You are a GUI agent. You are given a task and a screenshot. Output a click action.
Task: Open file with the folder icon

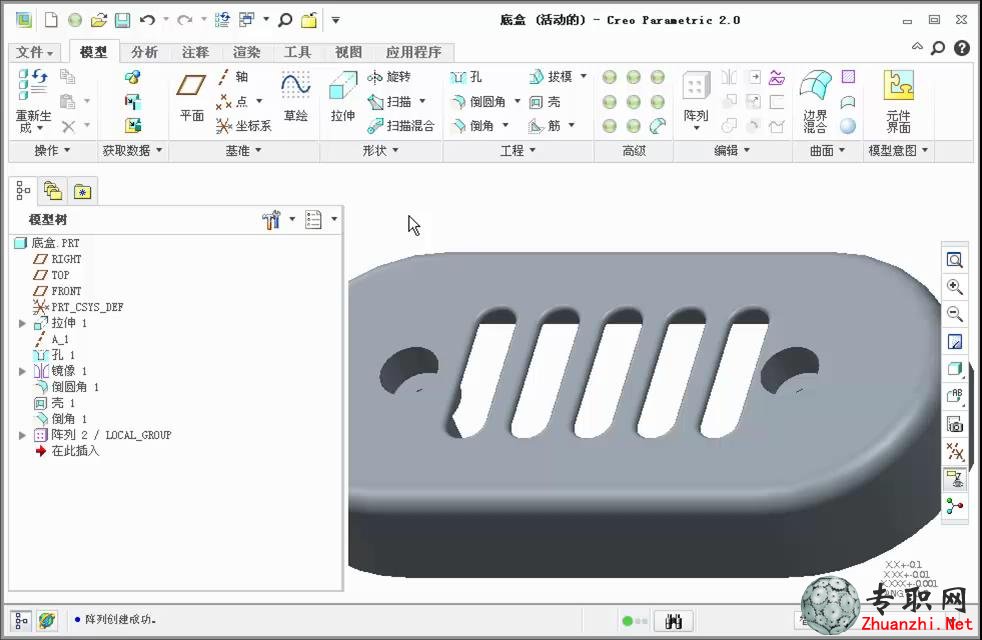(x=99, y=20)
